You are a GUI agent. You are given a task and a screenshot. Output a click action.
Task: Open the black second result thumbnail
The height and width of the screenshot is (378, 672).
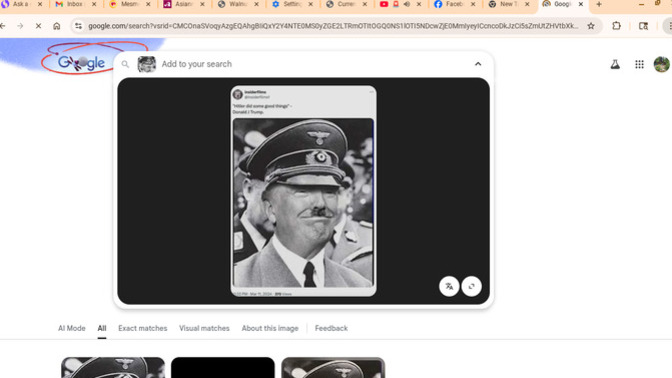click(x=223, y=368)
